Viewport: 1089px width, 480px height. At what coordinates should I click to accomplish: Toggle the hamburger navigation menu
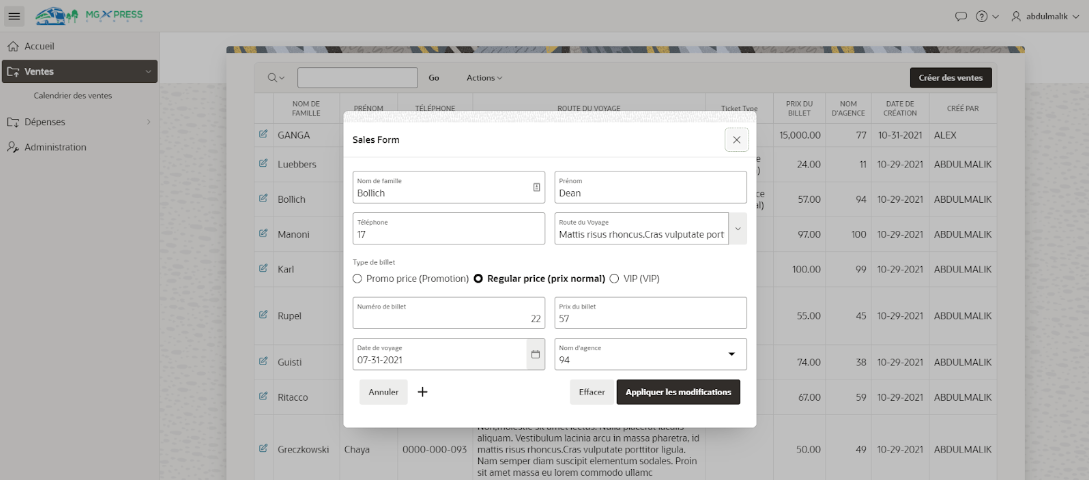[15, 16]
